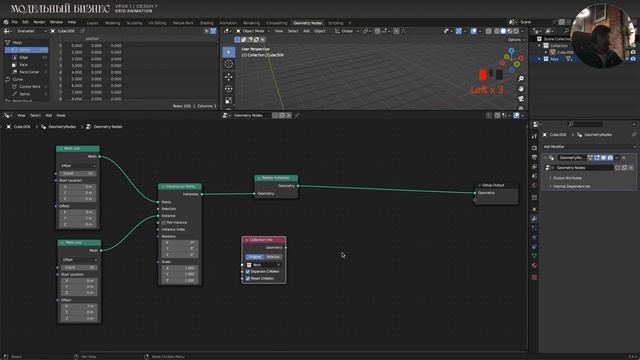Select Relative transform space in Collection Info

coord(273,257)
